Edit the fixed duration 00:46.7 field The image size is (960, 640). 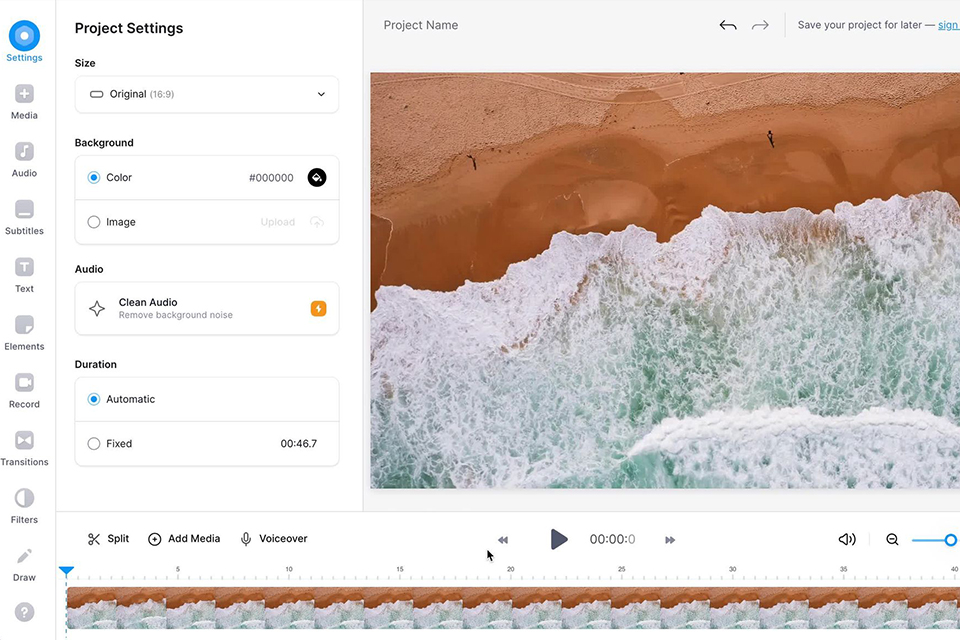(299, 443)
